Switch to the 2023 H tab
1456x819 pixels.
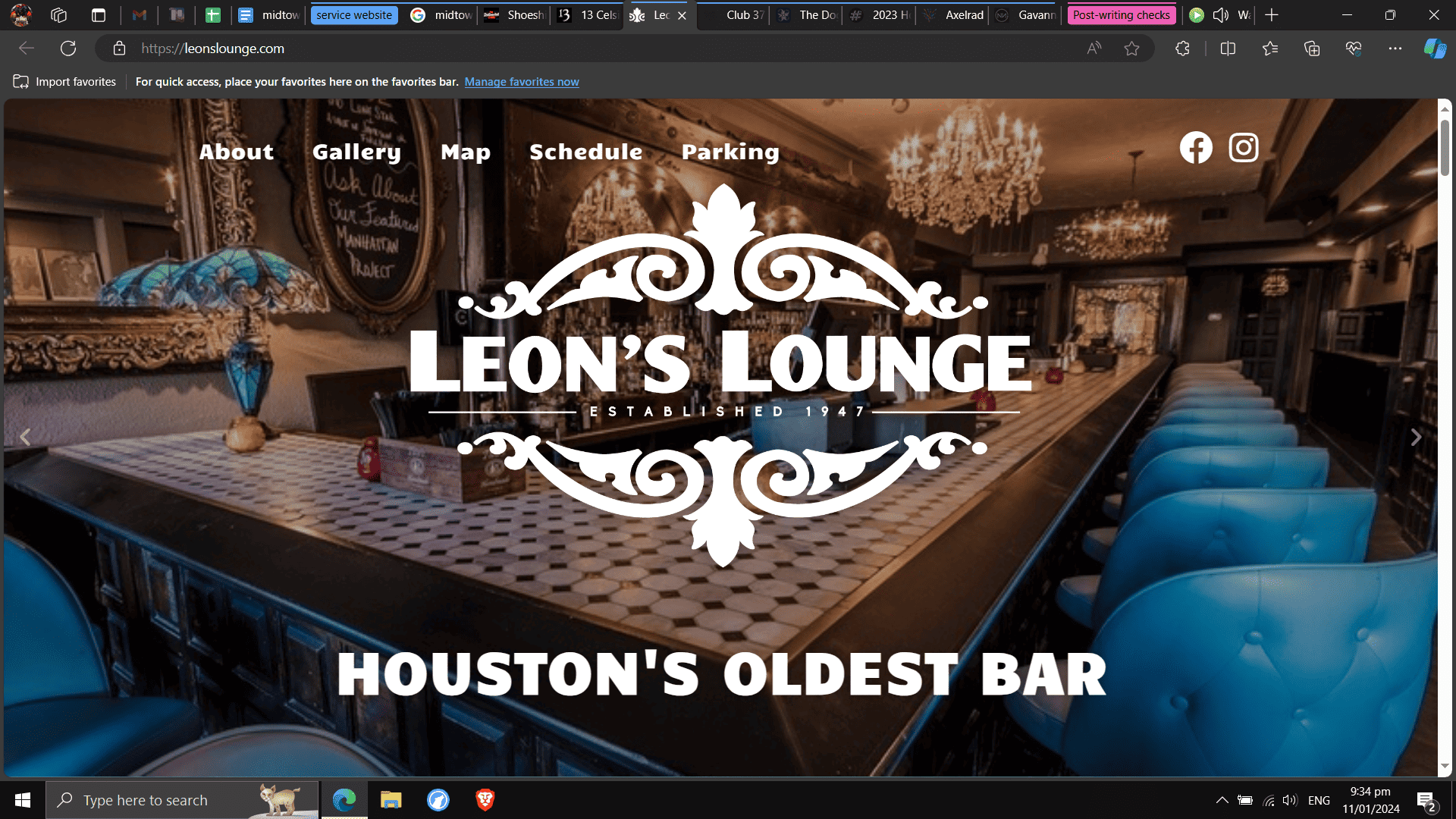[x=880, y=15]
